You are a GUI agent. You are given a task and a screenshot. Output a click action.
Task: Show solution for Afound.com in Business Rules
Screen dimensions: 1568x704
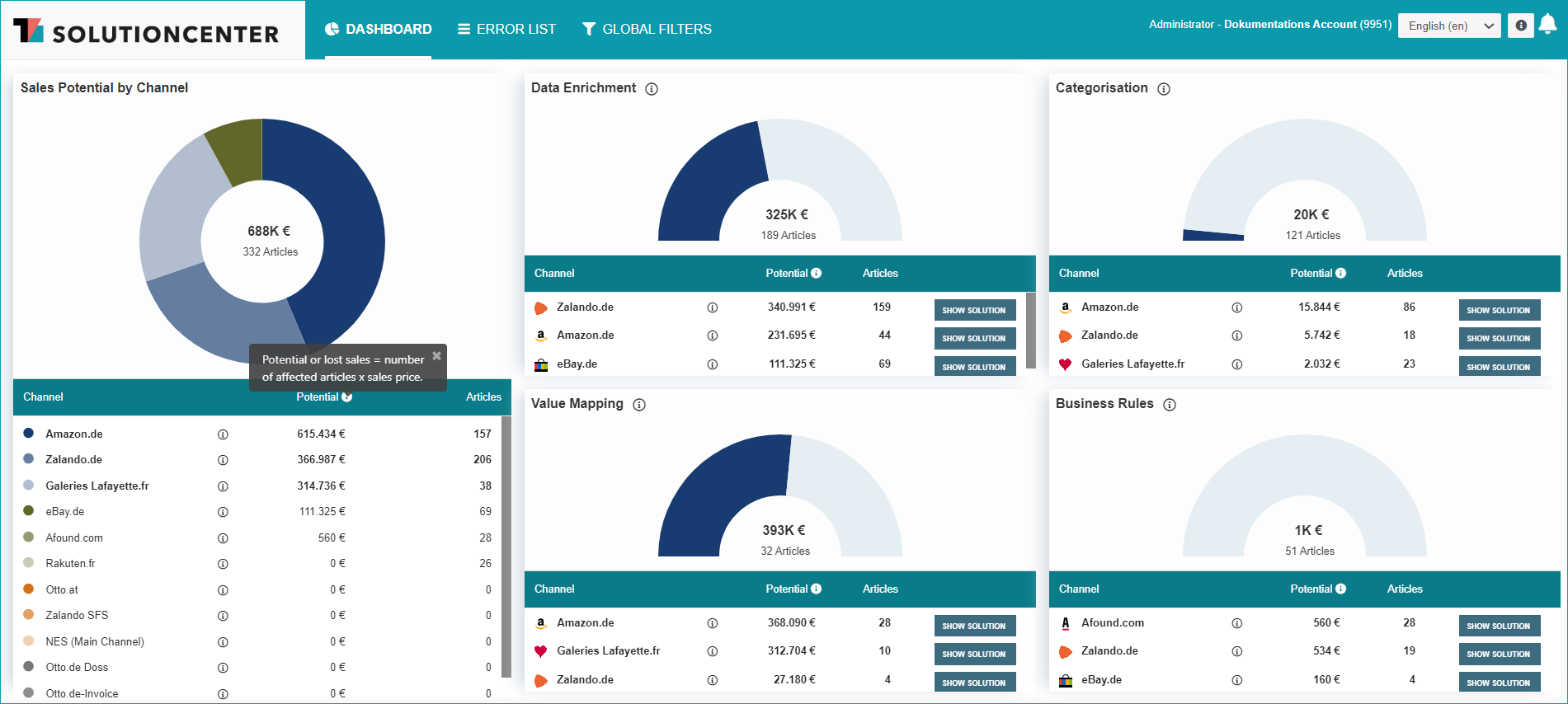click(x=1499, y=626)
